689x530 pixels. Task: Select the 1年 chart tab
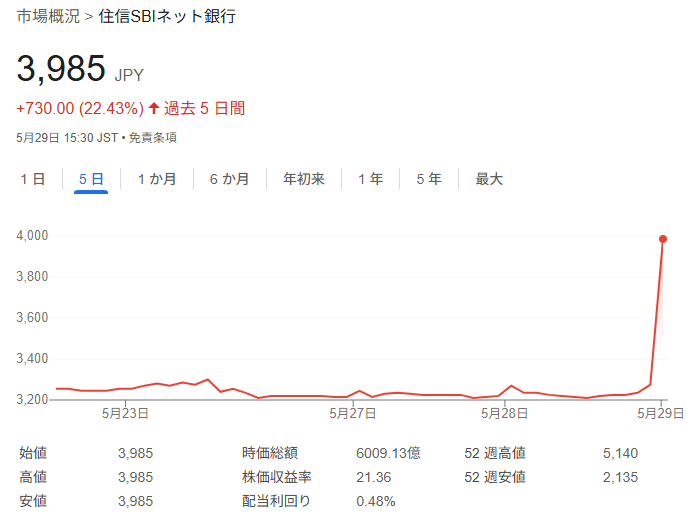tap(370, 179)
